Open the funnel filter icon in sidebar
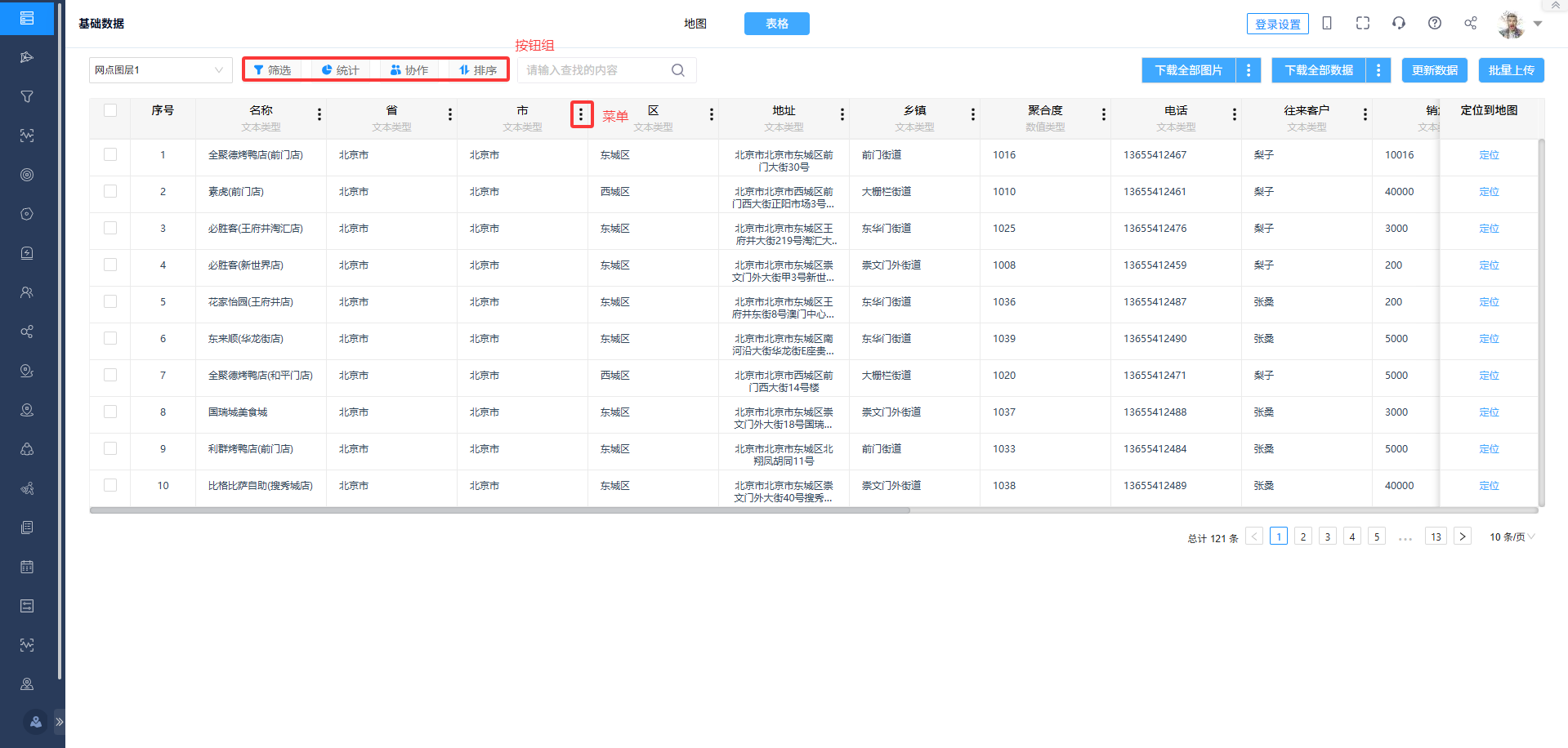 coord(27,96)
